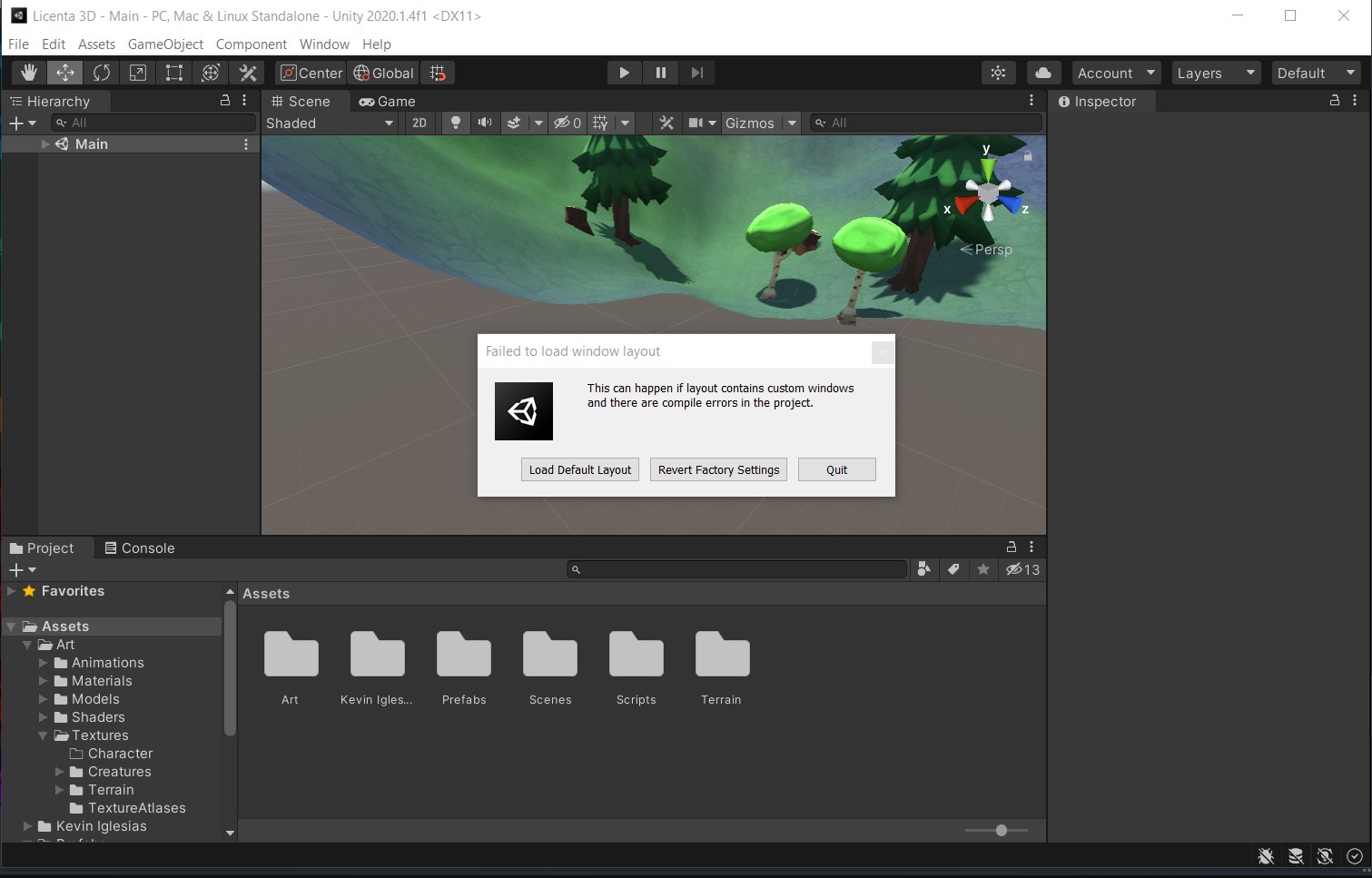The width and height of the screenshot is (1372, 878).
Task: Toggle Global handle rotation button
Action: point(383,73)
